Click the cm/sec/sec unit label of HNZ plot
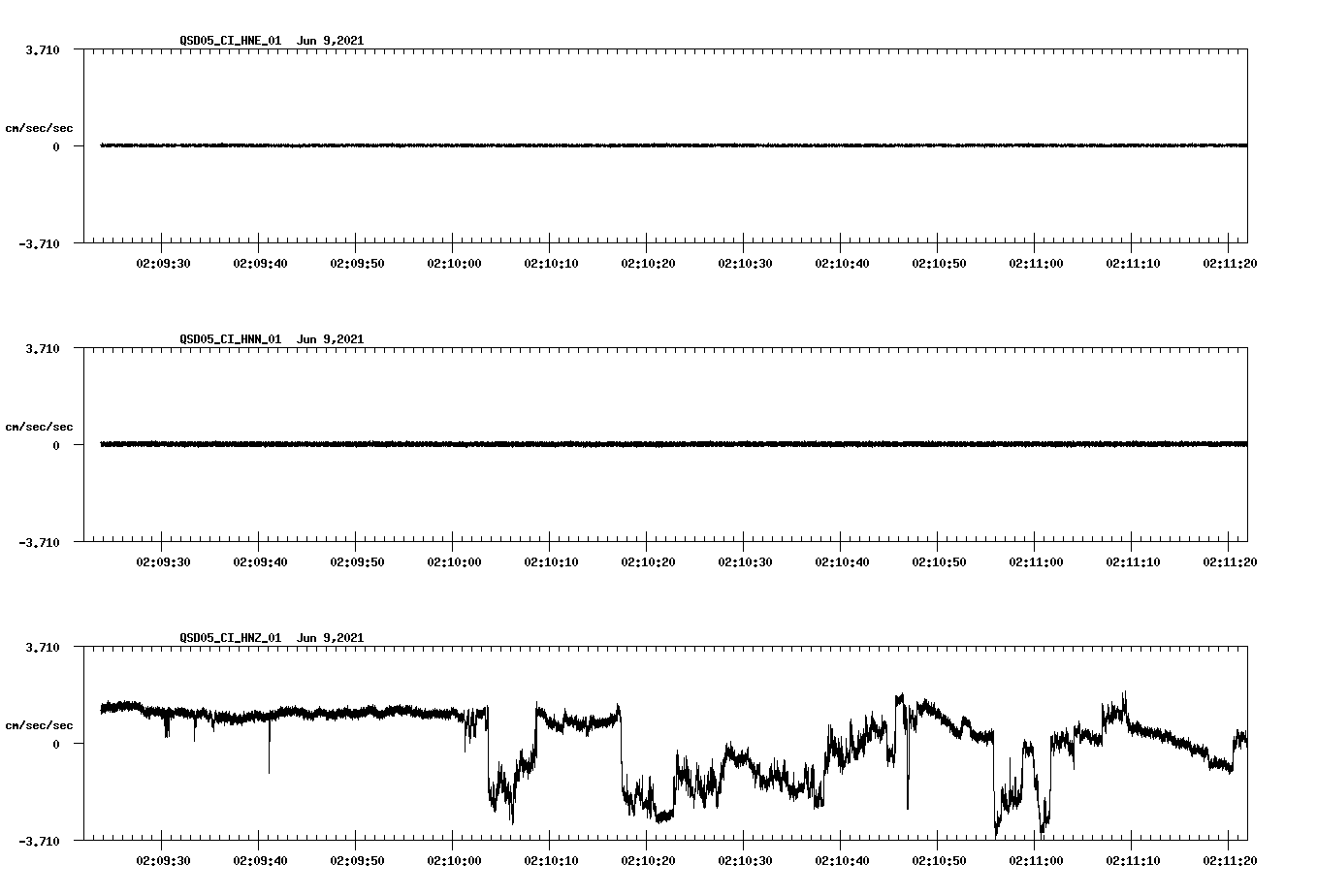 click(x=39, y=725)
